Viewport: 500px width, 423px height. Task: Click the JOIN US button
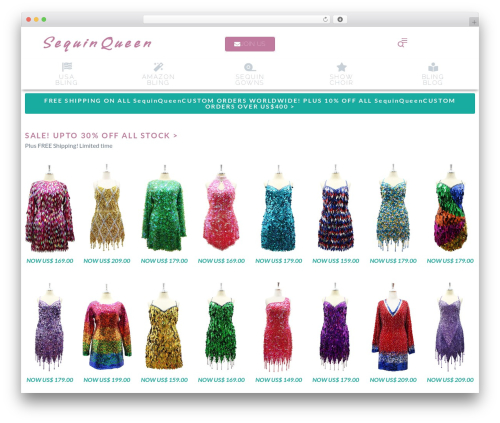click(250, 44)
